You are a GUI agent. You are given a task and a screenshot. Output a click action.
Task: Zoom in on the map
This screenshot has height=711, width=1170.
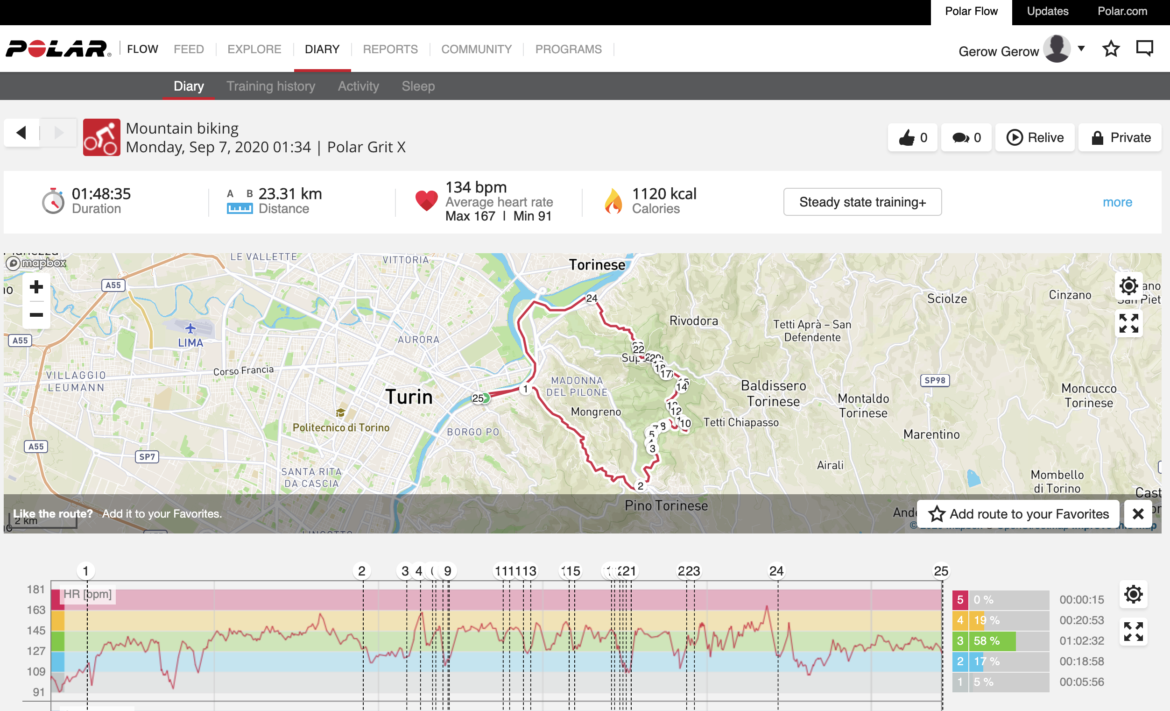tap(36, 288)
